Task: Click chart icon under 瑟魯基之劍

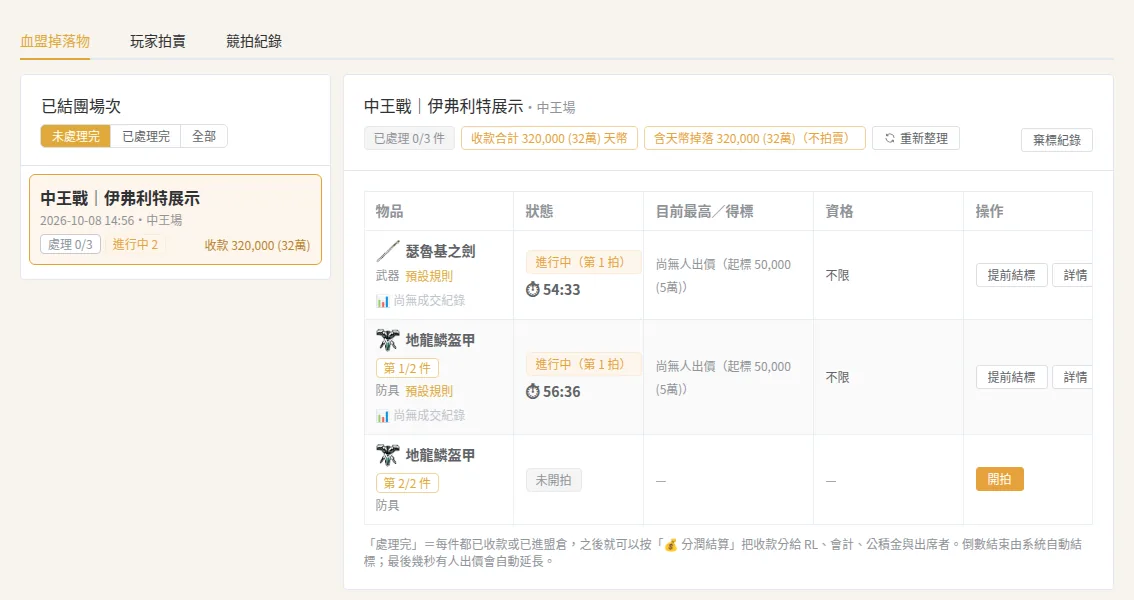Action: (x=383, y=301)
